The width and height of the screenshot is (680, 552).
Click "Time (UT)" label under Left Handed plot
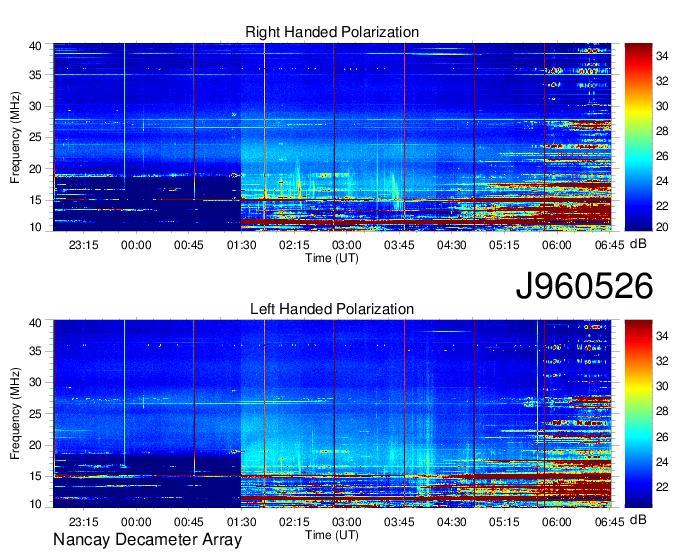332,535
